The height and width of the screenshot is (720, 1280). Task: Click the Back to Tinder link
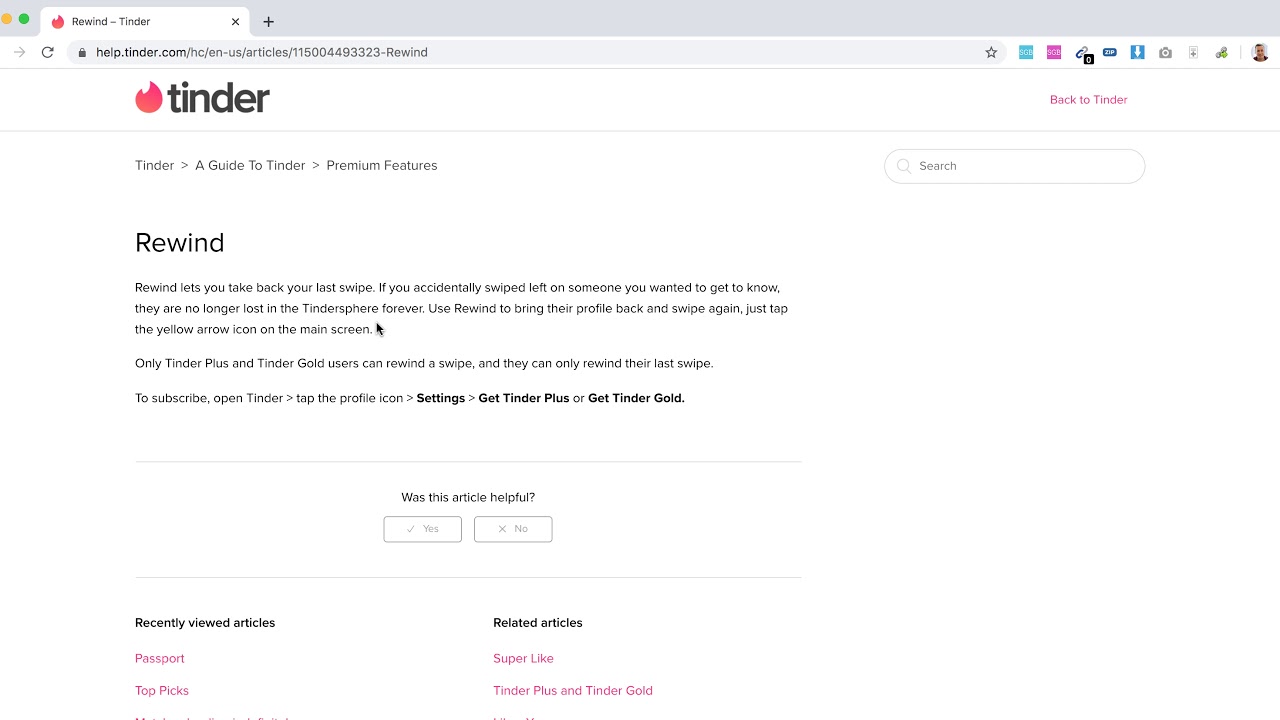(x=1088, y=100)
